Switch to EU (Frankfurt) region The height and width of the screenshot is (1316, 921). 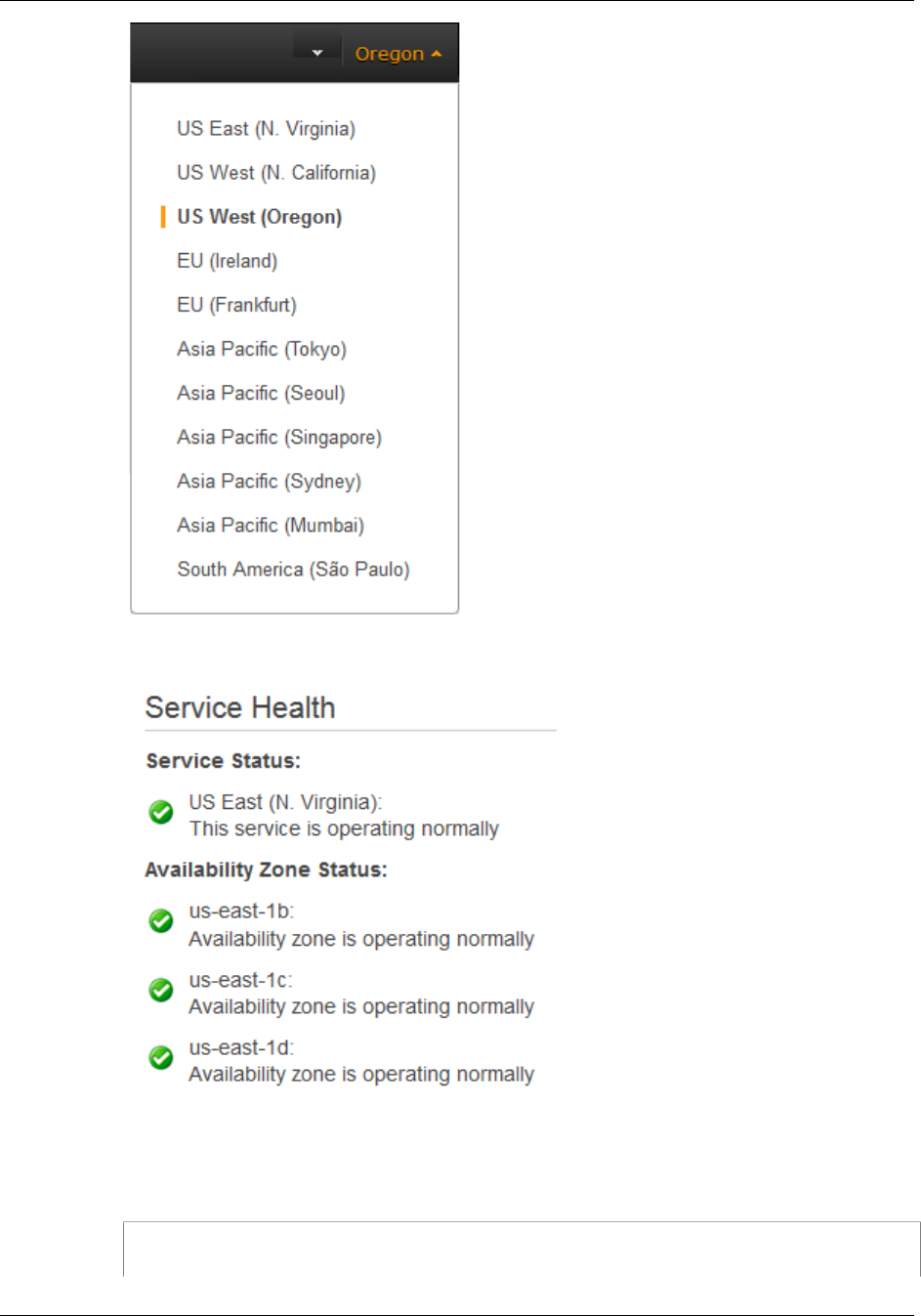coord(236,305)
